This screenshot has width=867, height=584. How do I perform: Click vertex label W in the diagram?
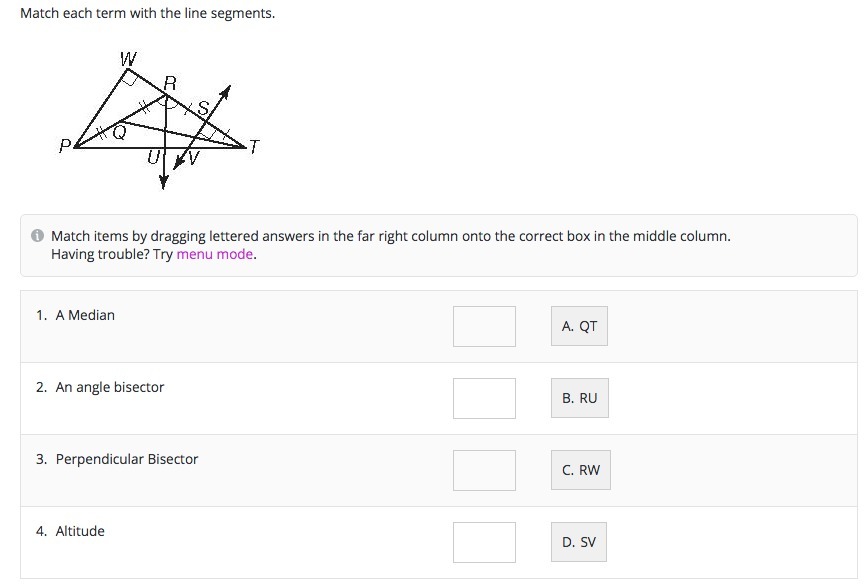(x=128, y=59)
